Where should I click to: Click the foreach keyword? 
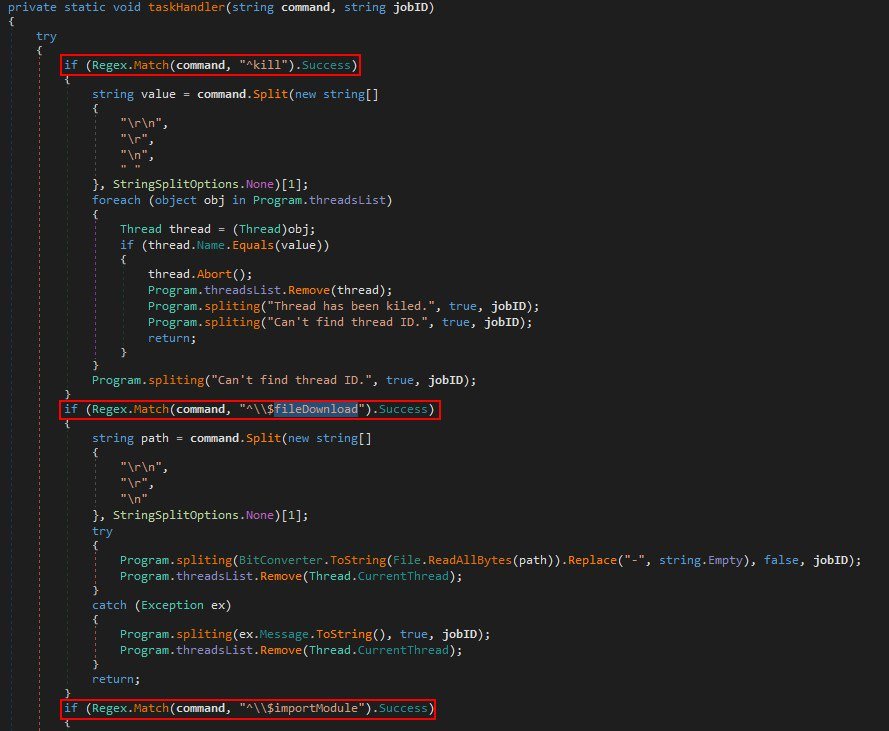click(116, 200)
